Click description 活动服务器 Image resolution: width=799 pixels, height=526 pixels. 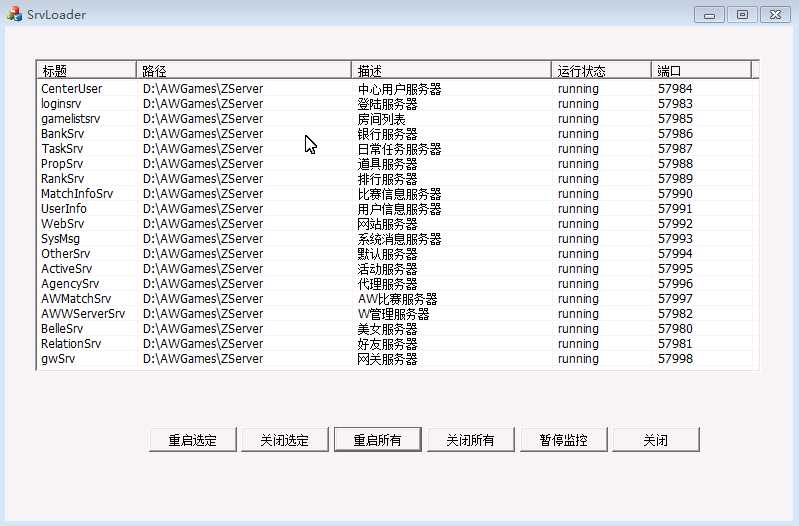coord(387,269)
